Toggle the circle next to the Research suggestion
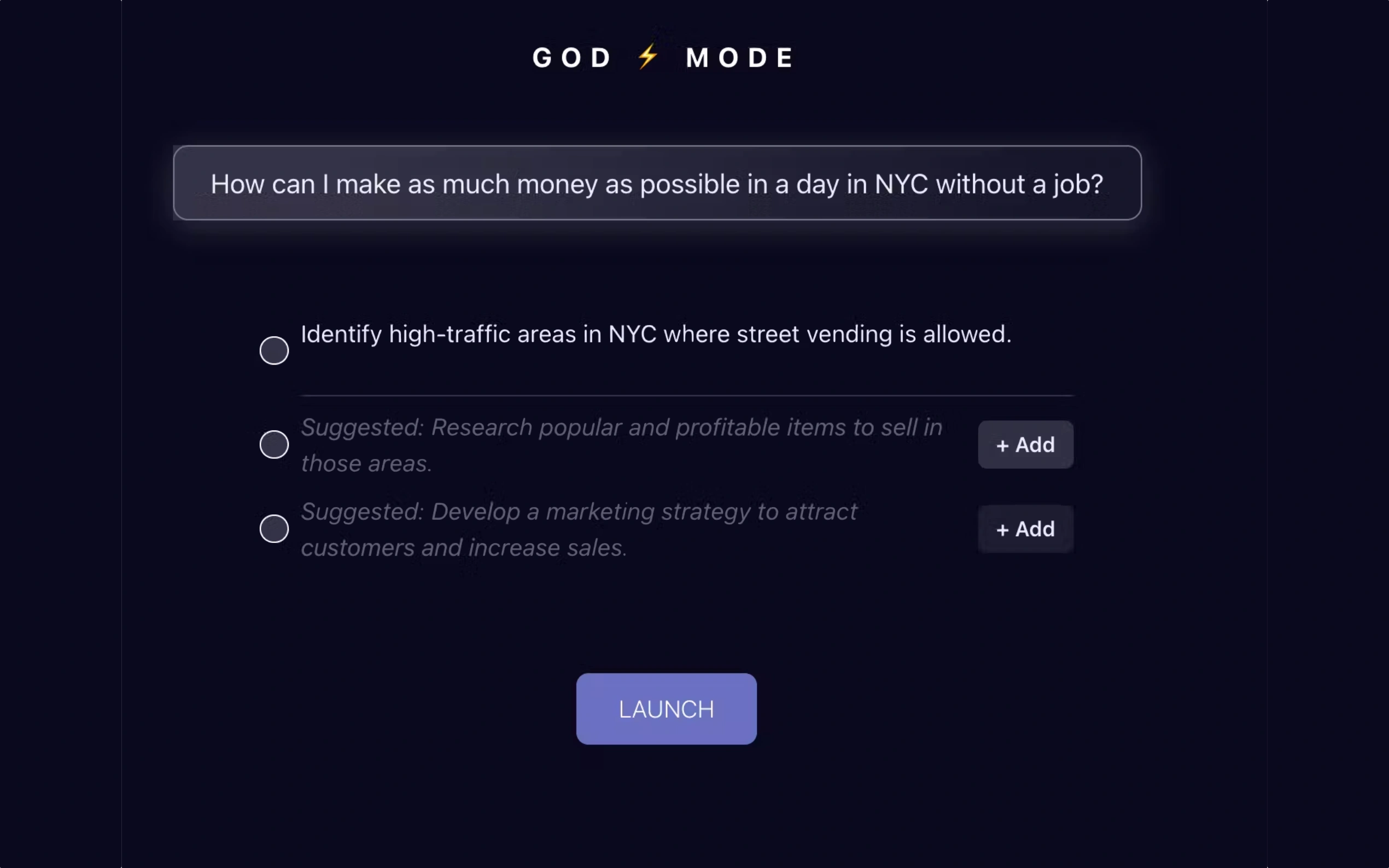This screenshot has width=1389, height=868. (274, 444)
